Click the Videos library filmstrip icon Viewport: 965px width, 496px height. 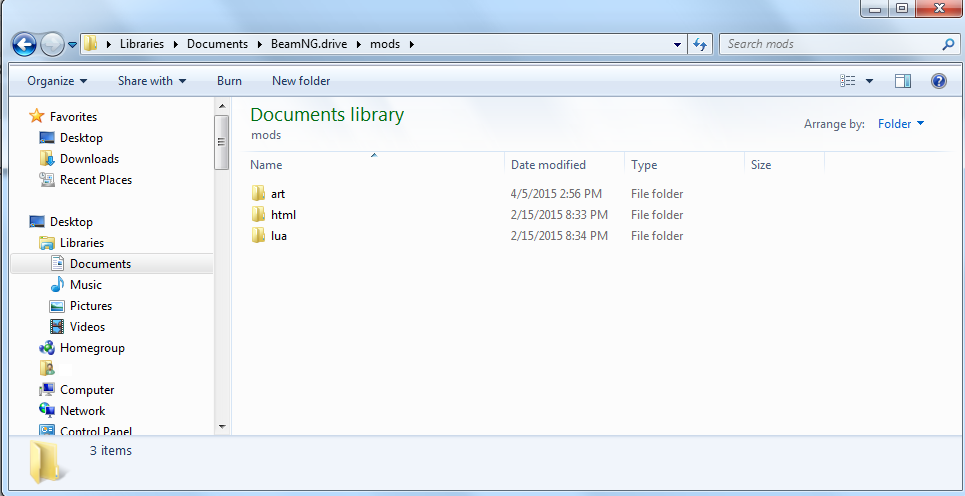57,326
